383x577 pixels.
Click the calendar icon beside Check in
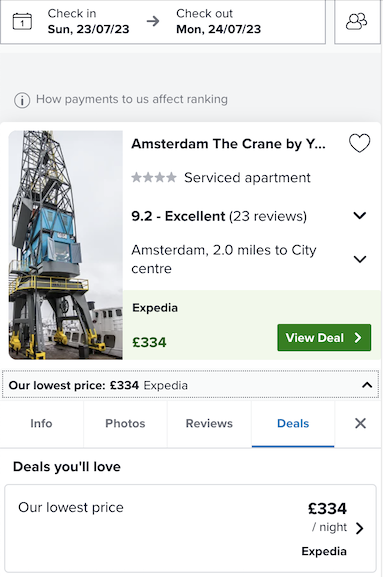coord(22,21)
